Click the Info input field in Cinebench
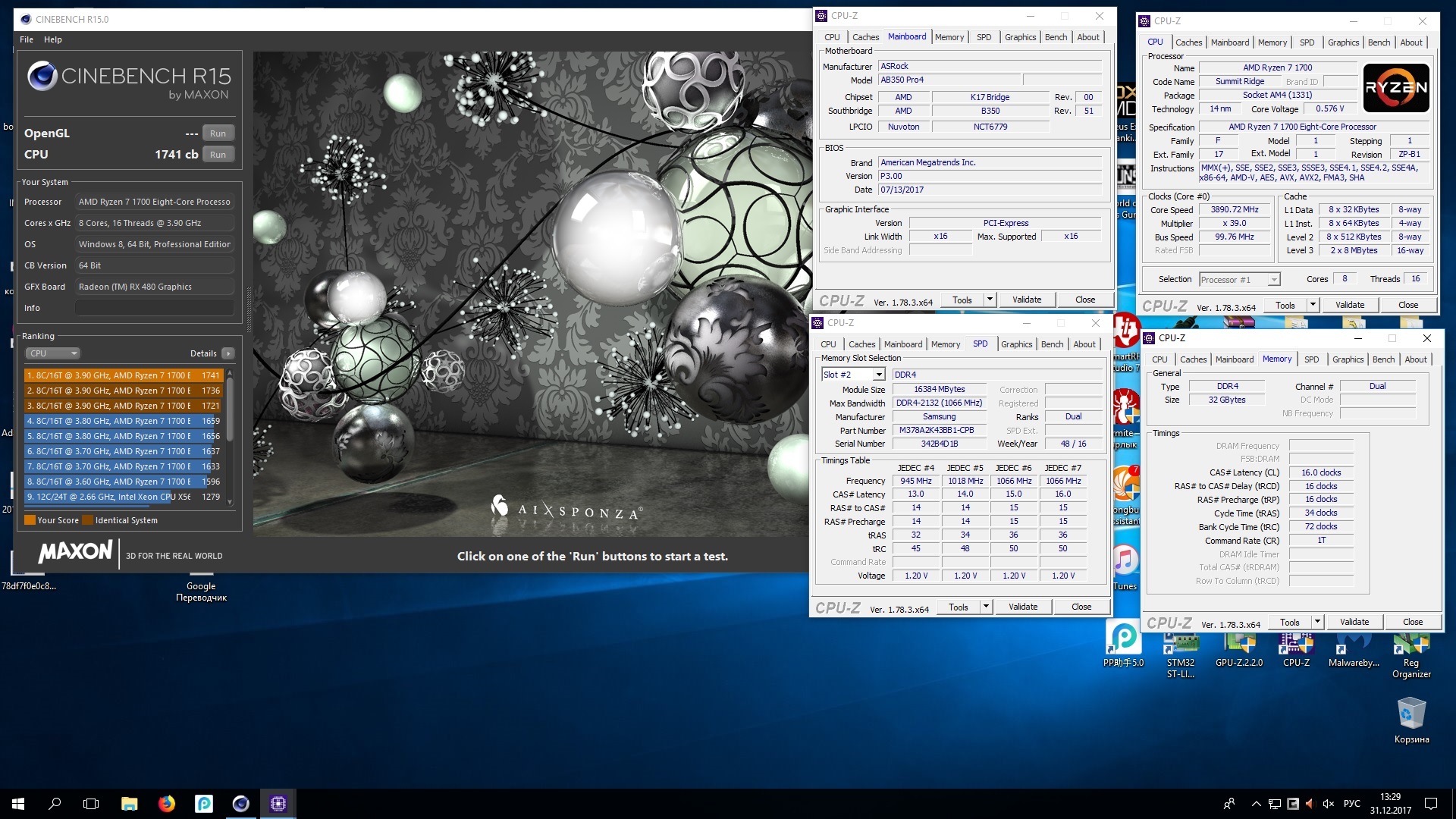The width and height of the screenshot is (1456, 819). click(x=155, y=308)
